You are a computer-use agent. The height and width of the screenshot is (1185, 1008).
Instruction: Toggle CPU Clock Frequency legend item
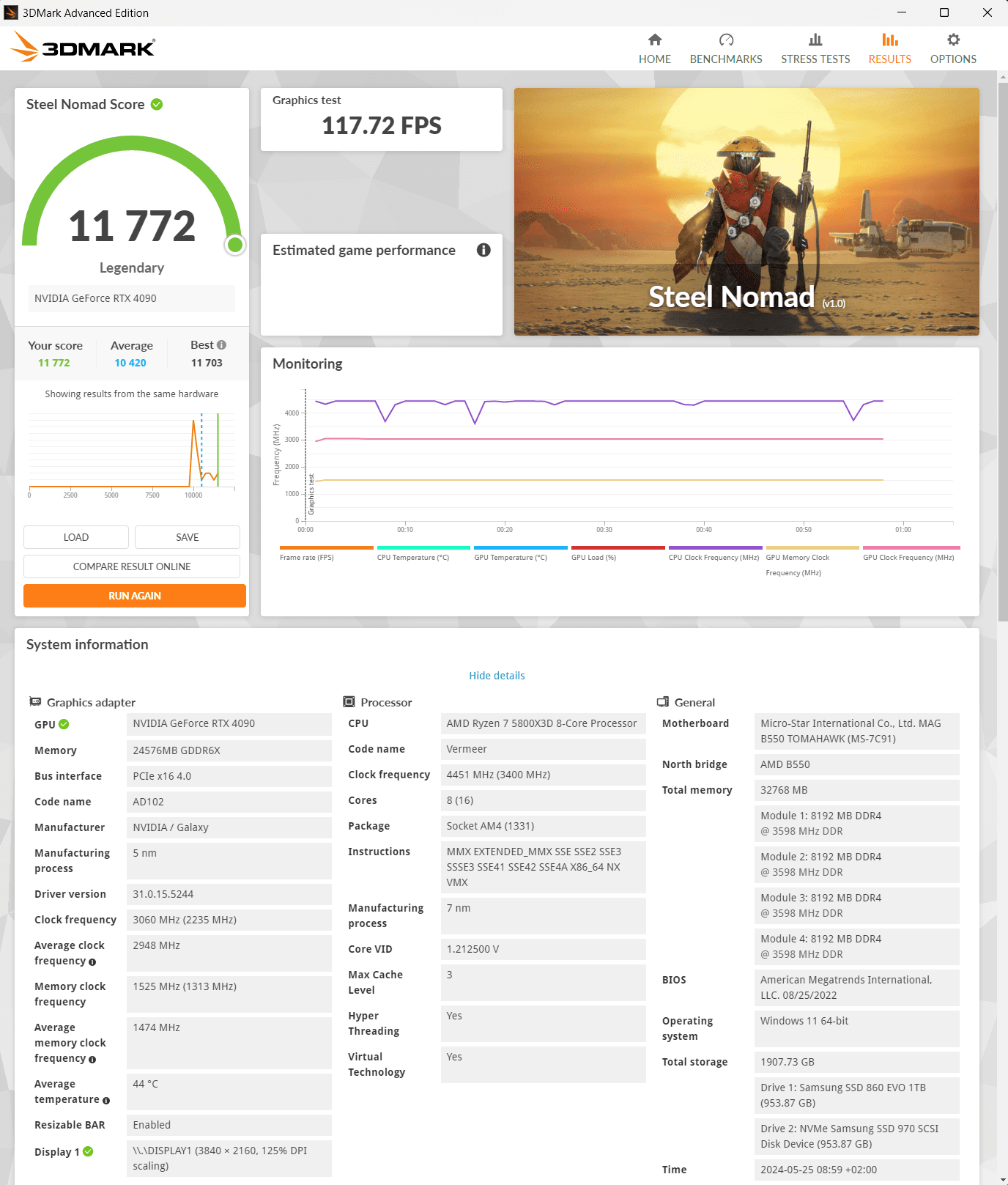tap(715, 553)
